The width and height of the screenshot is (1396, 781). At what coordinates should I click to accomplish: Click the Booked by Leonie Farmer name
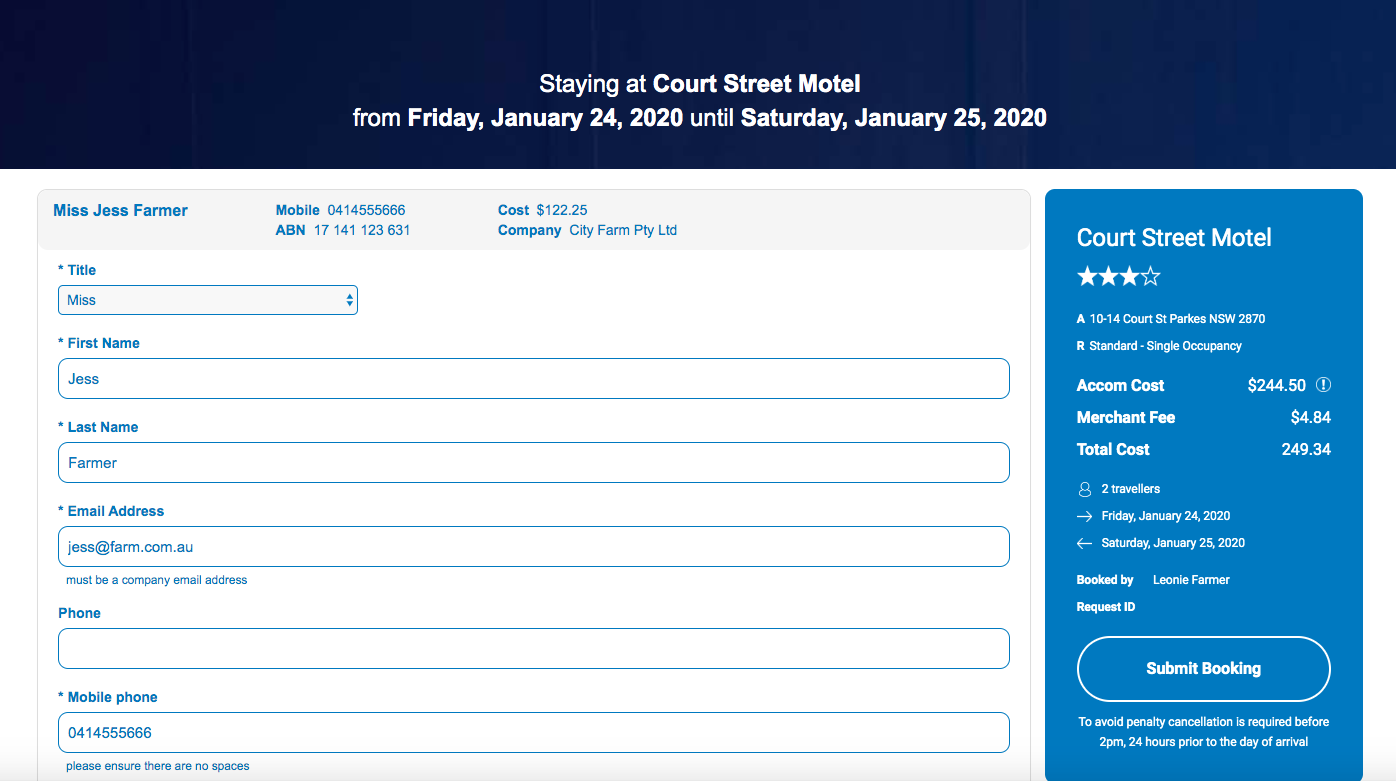point(1191,580)
